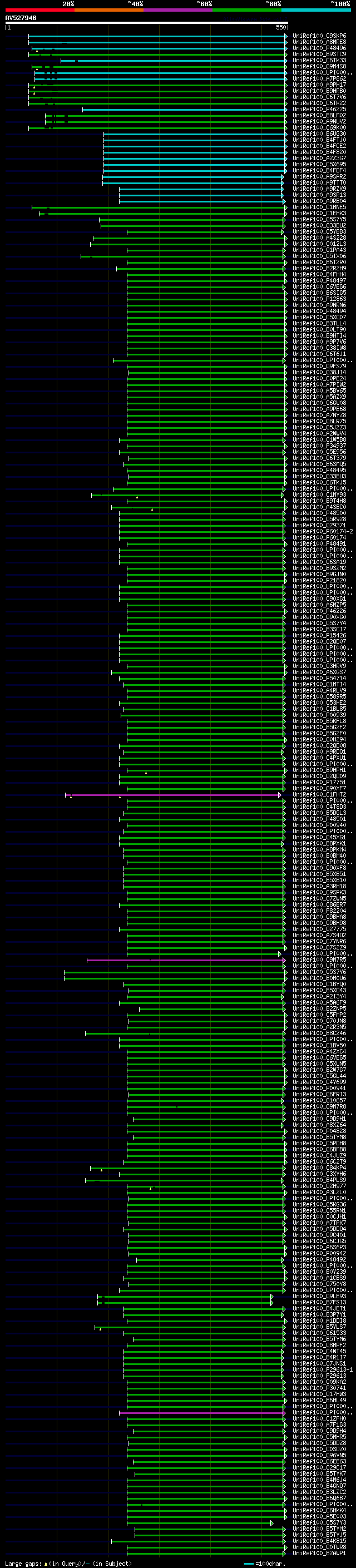Viewport: 356px width, 1568px height.
Task: Click the UniRef100_B4FTJ0 label
Action: 319,140
